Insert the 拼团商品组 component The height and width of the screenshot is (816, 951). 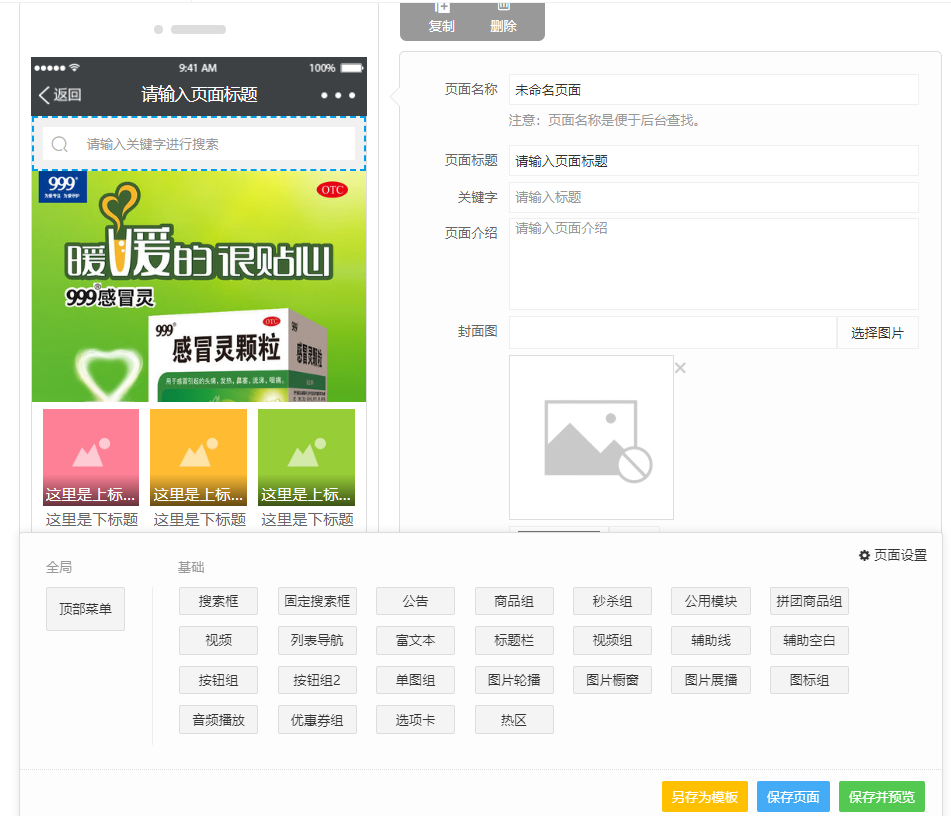(x=809, y=601)
